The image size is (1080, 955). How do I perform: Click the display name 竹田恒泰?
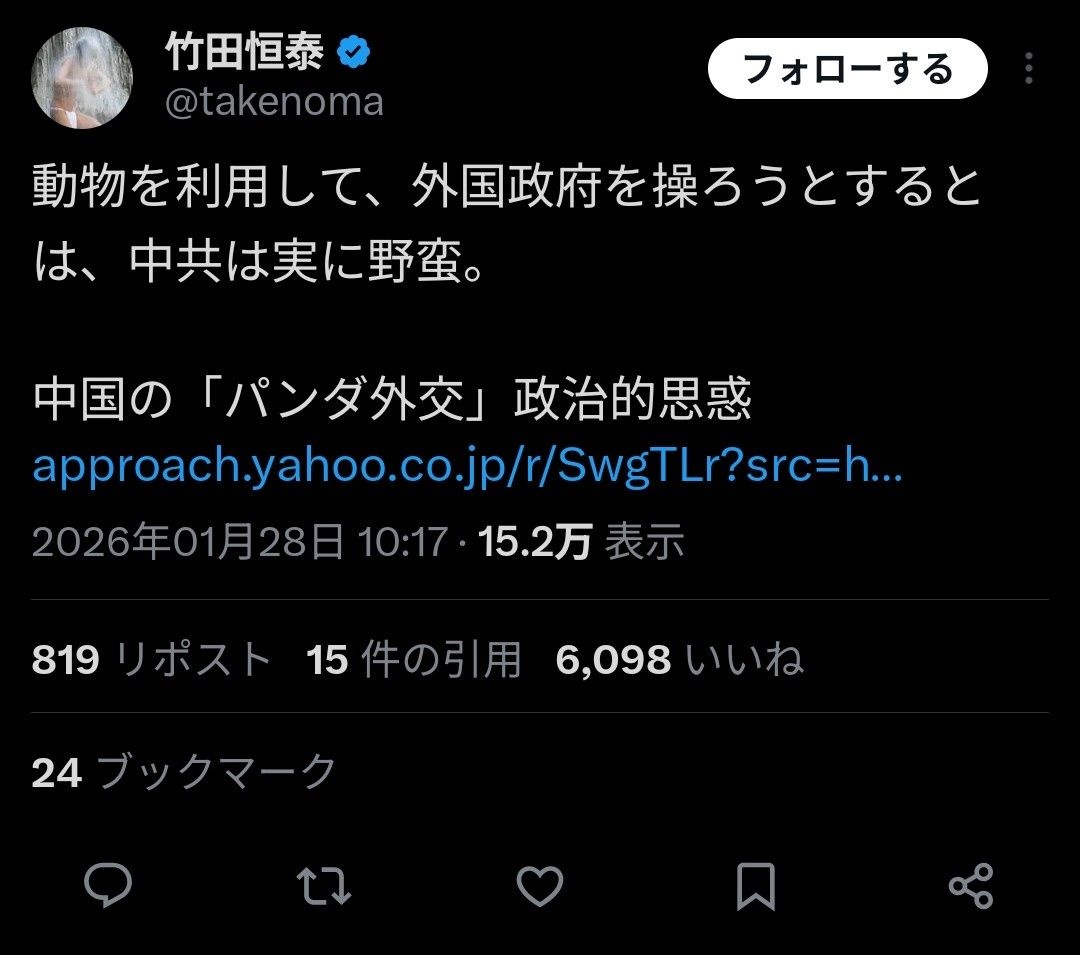point(245,52)
